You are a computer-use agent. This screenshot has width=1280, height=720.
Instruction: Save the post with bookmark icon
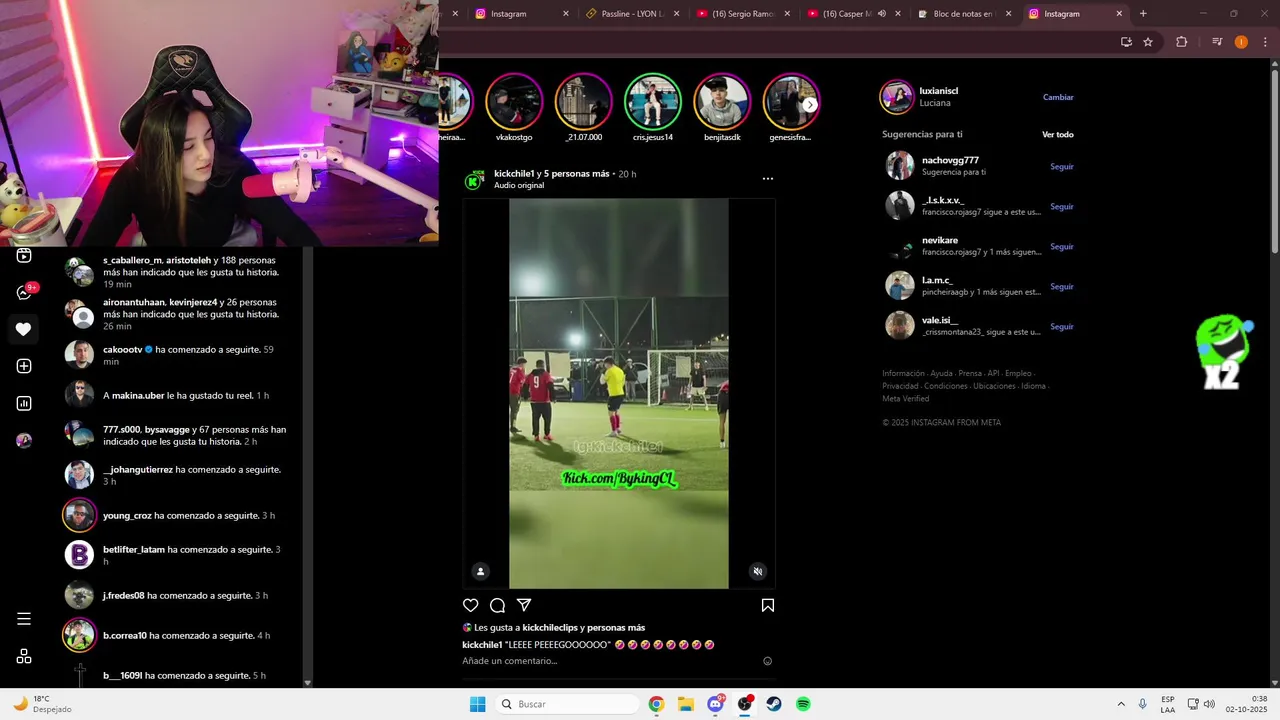[768, 605]
